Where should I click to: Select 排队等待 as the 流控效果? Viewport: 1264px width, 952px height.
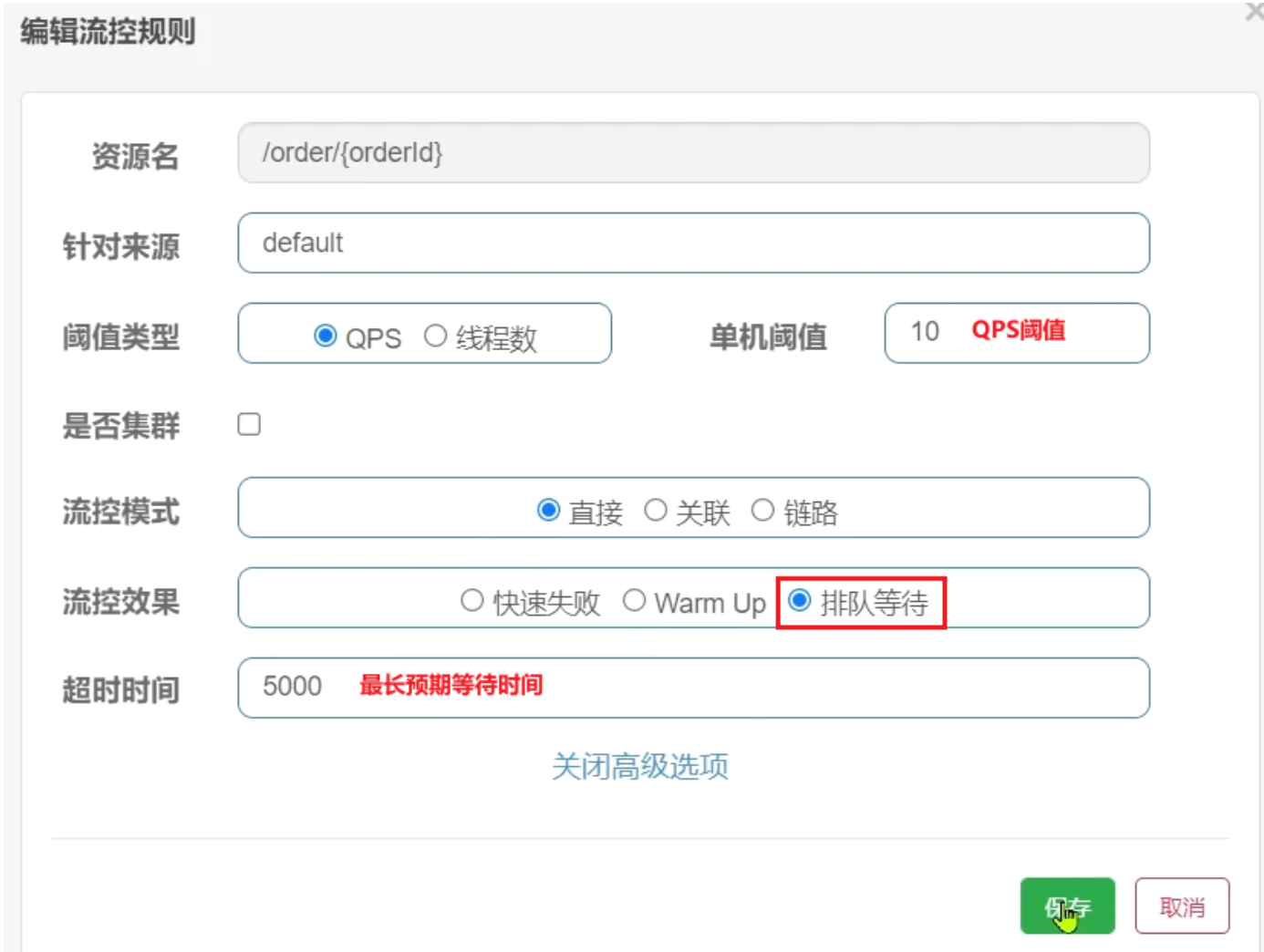(800, 601)
